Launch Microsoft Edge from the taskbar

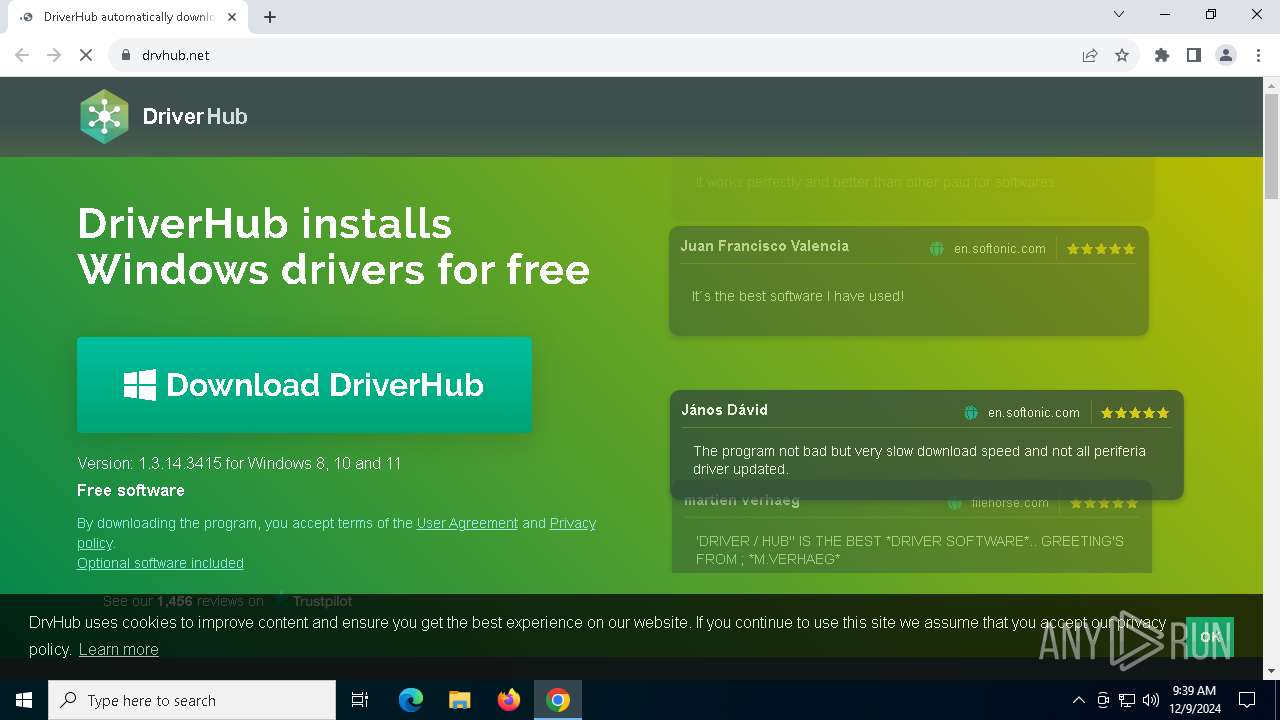(411, 700)
